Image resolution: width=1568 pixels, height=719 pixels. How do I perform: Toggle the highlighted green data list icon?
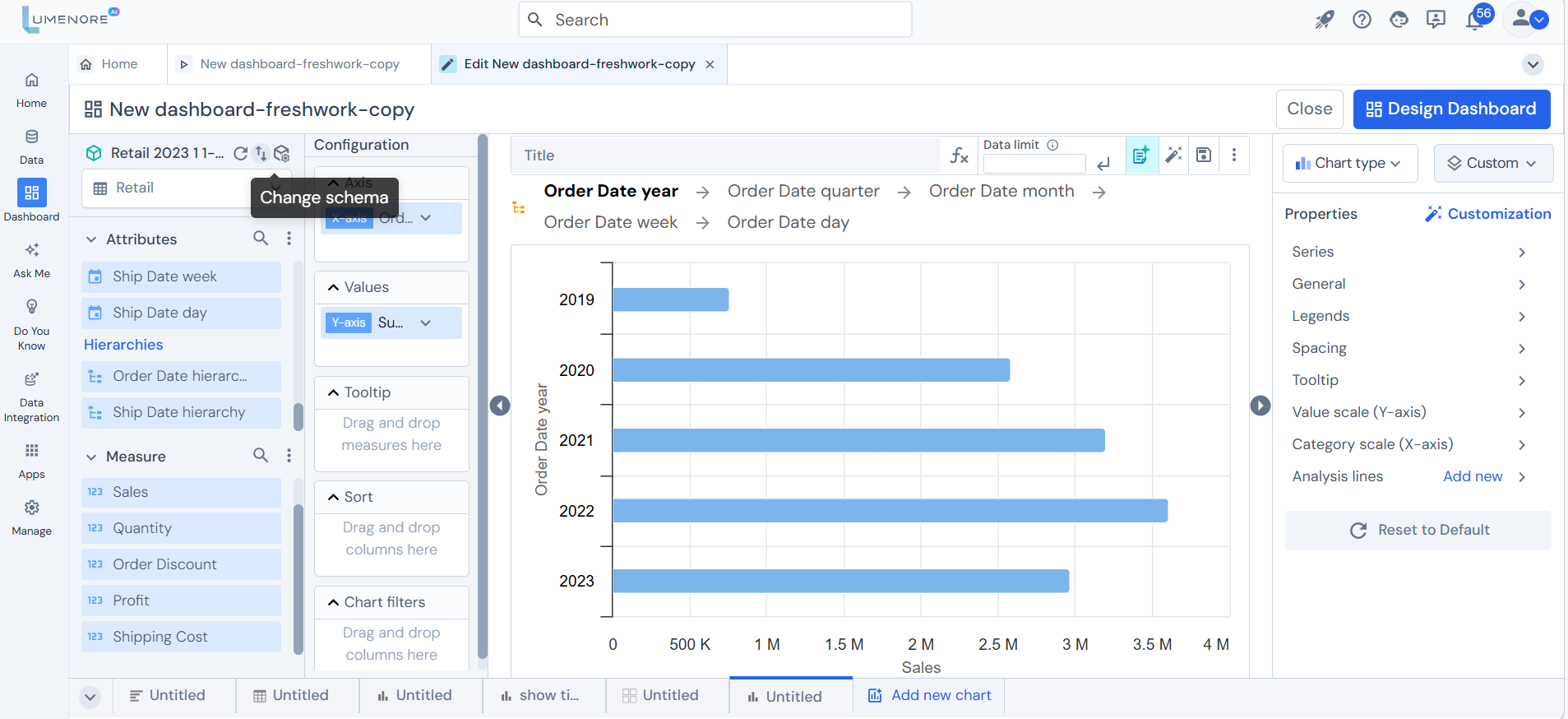[1141, 155]
